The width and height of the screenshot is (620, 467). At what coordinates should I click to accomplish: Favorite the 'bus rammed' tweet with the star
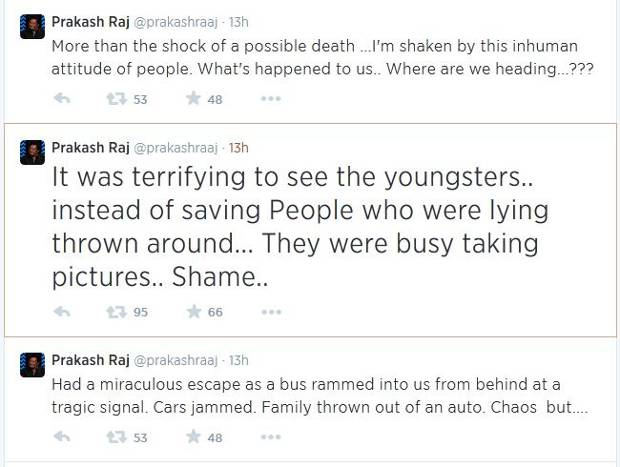194,437
